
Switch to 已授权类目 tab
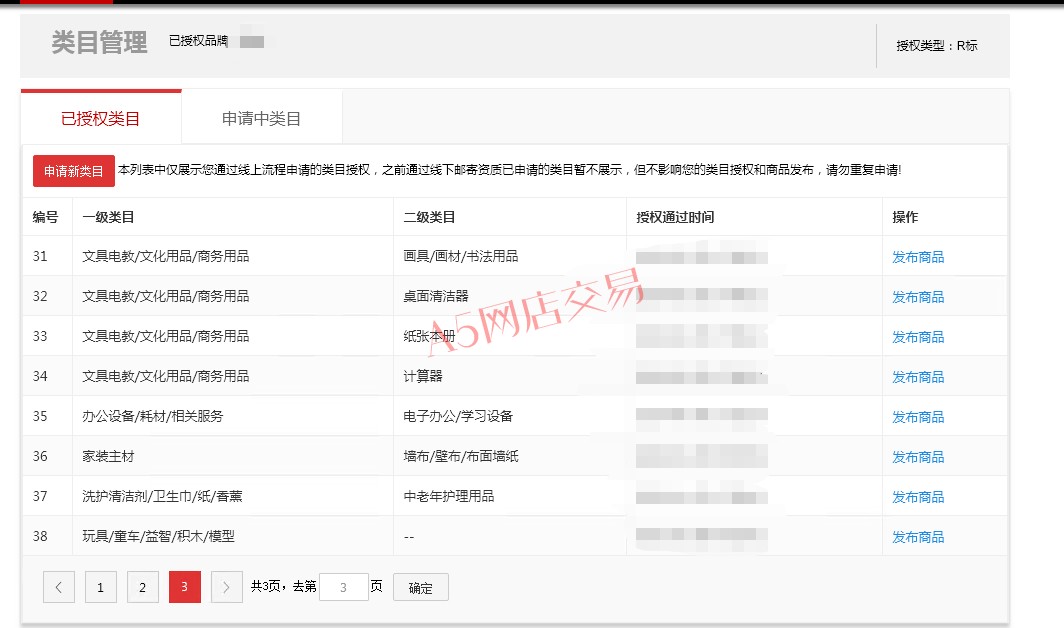coord(101,119)
